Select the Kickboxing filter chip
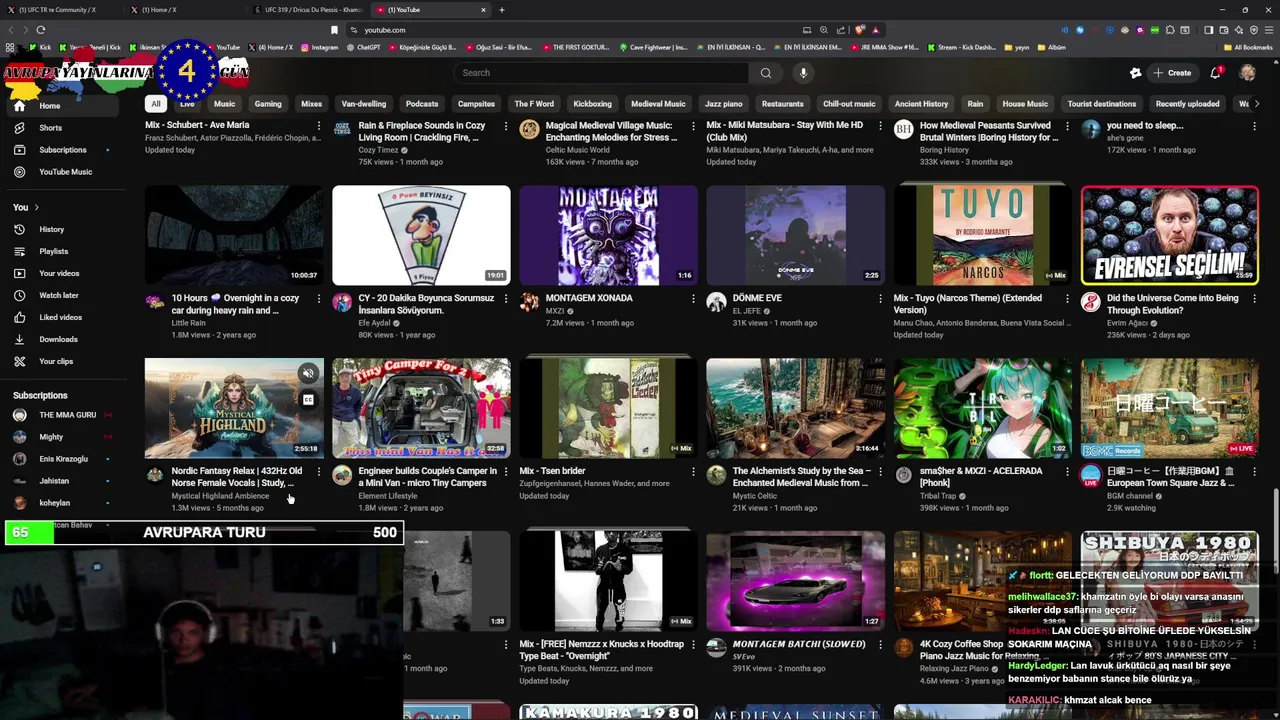 592,104
